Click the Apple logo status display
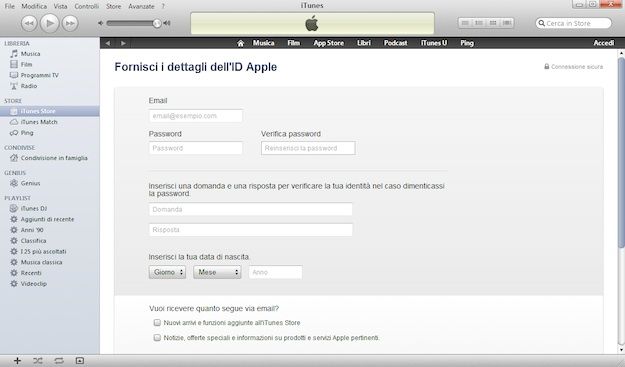The height and width of the screenshot is (367, 625). pyautogui.click(x=312, y=23)
